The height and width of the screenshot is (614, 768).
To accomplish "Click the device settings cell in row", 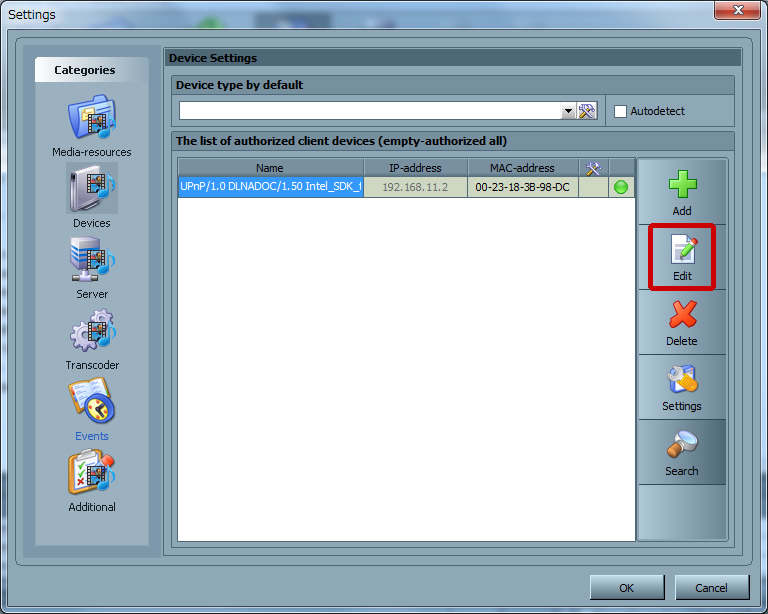I will tap(593, 187).
